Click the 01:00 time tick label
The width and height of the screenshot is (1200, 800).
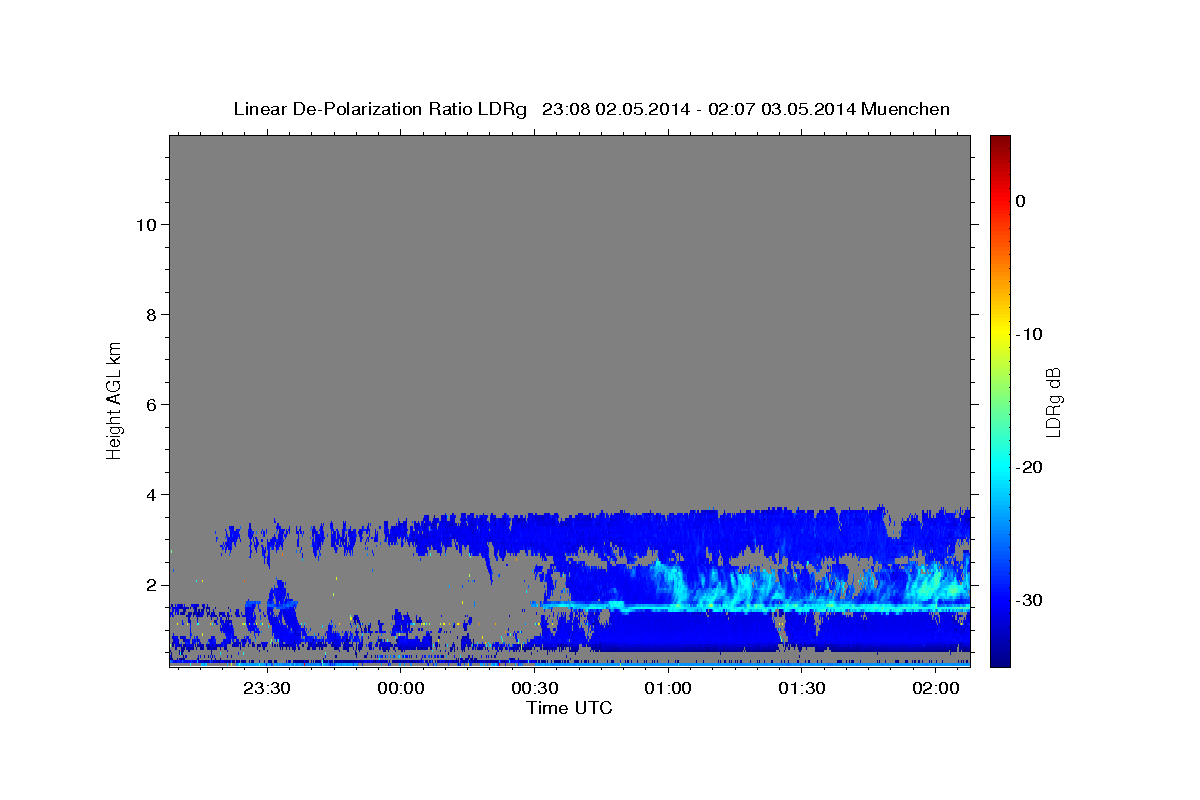point(668,688)
